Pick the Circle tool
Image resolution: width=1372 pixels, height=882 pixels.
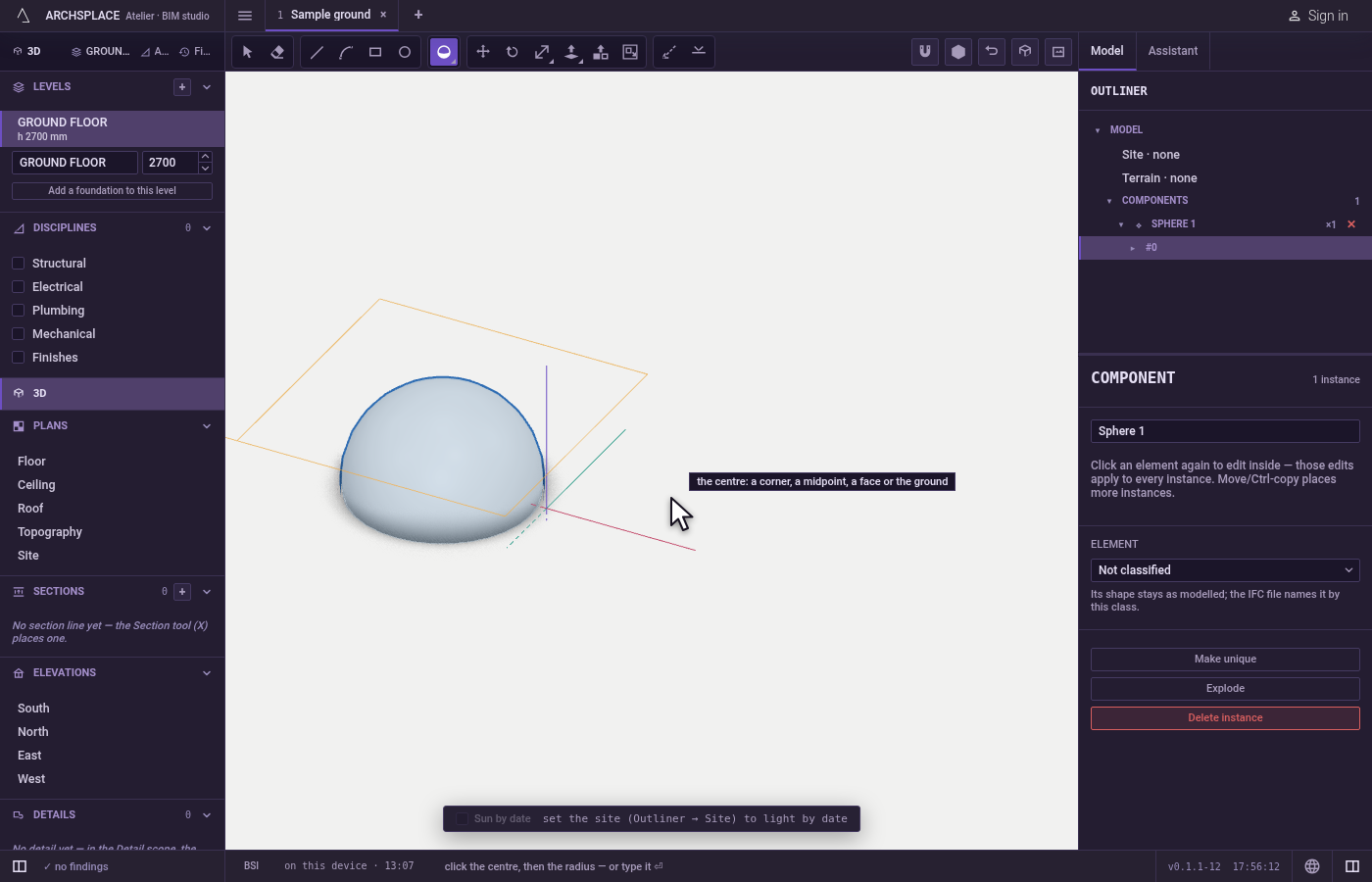(x=405, y=52)
